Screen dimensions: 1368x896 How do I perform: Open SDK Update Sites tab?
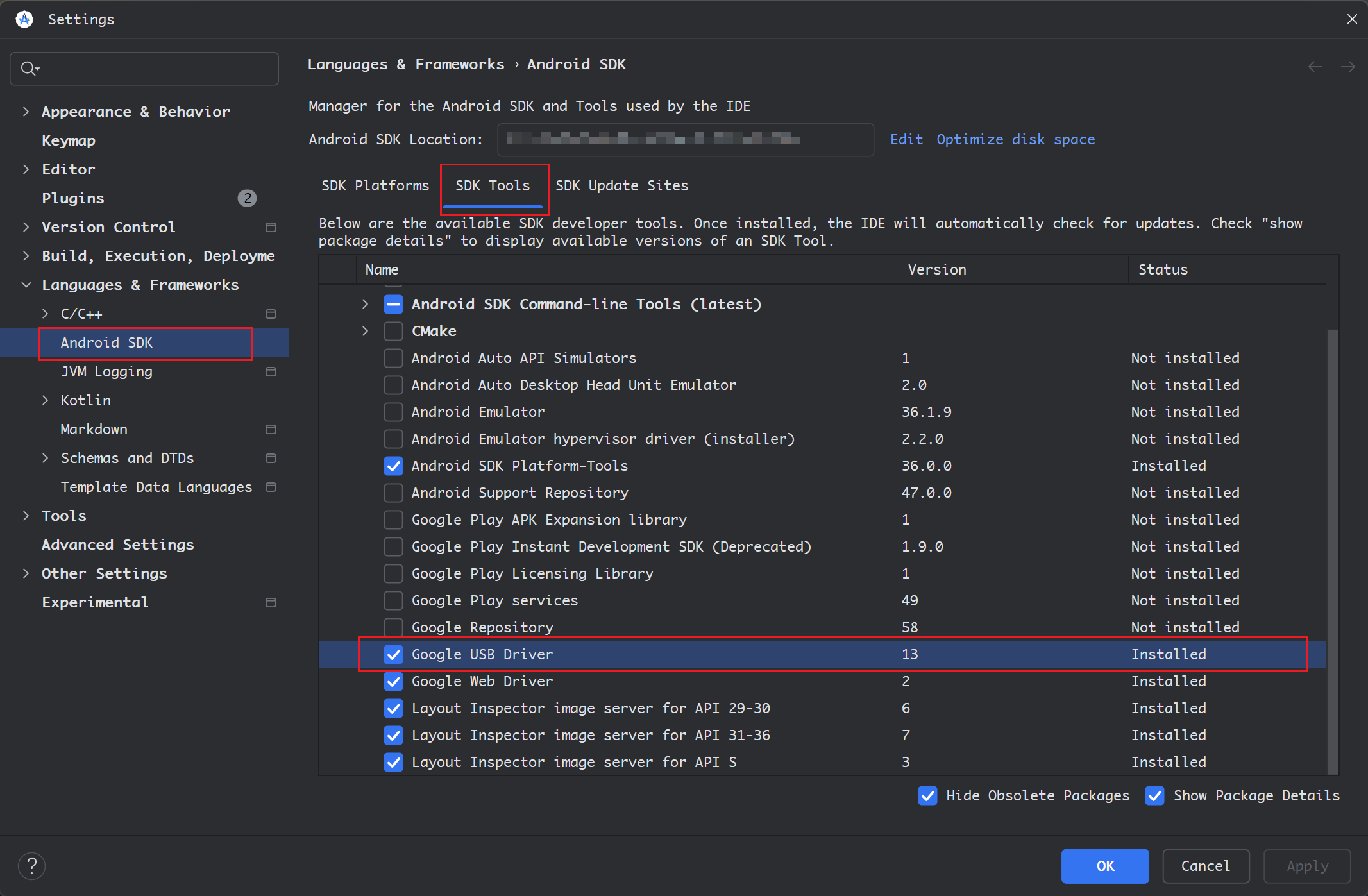(621, 186)
